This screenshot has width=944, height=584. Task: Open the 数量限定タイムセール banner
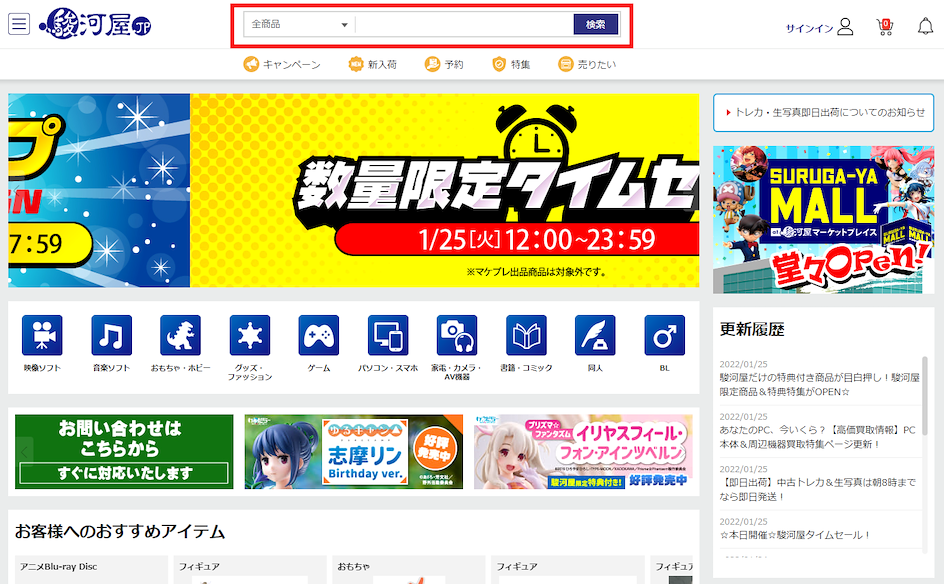pos(445,190)
